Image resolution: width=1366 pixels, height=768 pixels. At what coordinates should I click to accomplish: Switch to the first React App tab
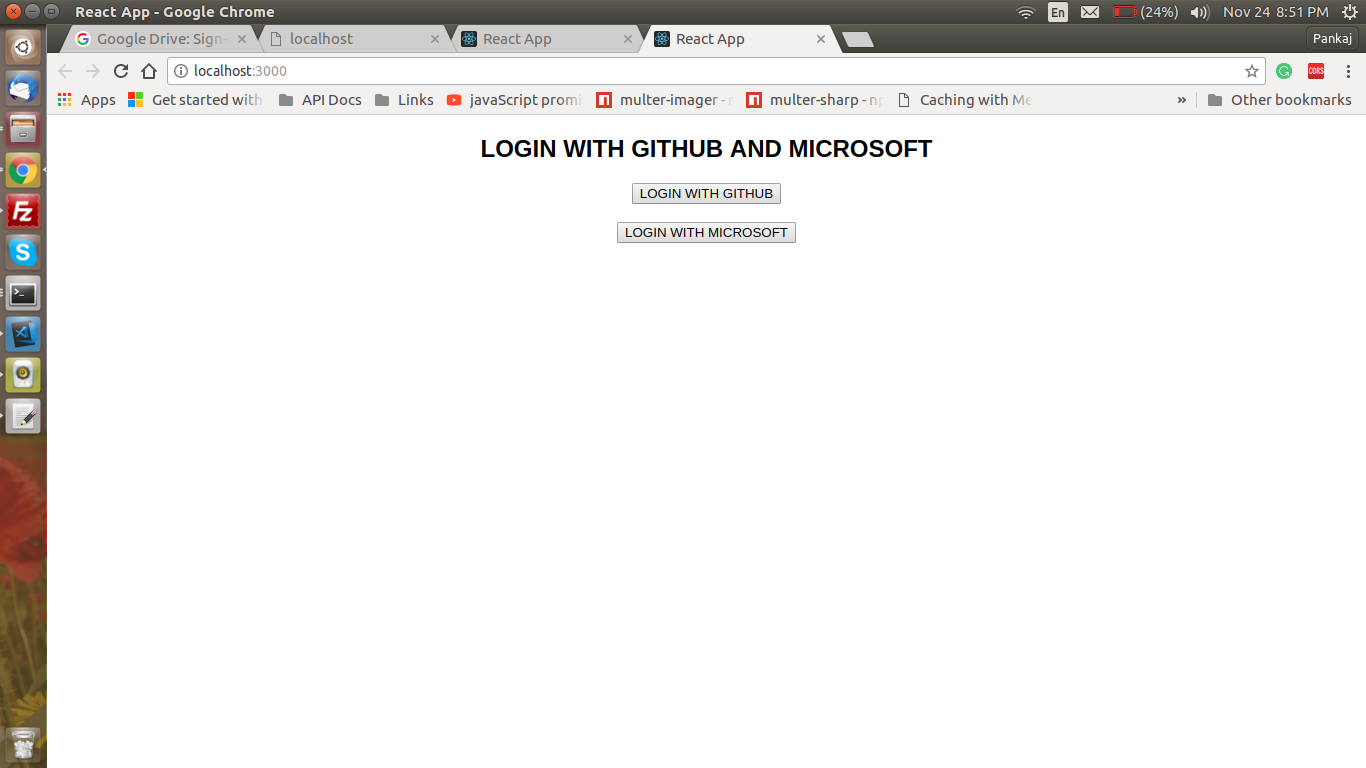(545, 39)
